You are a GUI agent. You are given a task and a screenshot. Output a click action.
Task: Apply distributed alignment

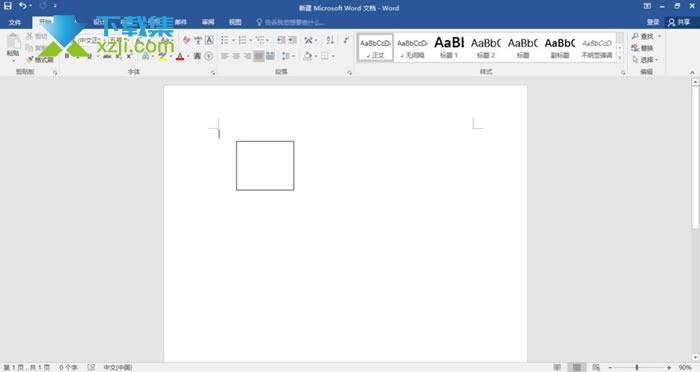tap(270, 56)
